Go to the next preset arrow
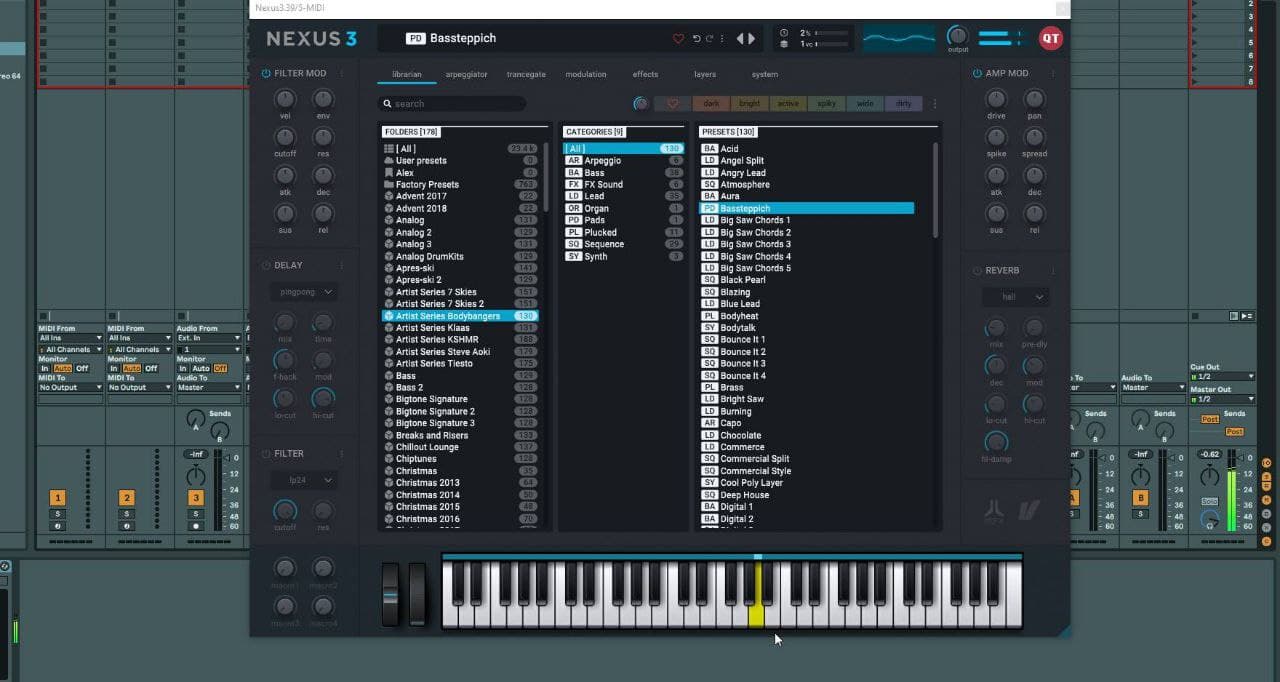 (752, 39)
